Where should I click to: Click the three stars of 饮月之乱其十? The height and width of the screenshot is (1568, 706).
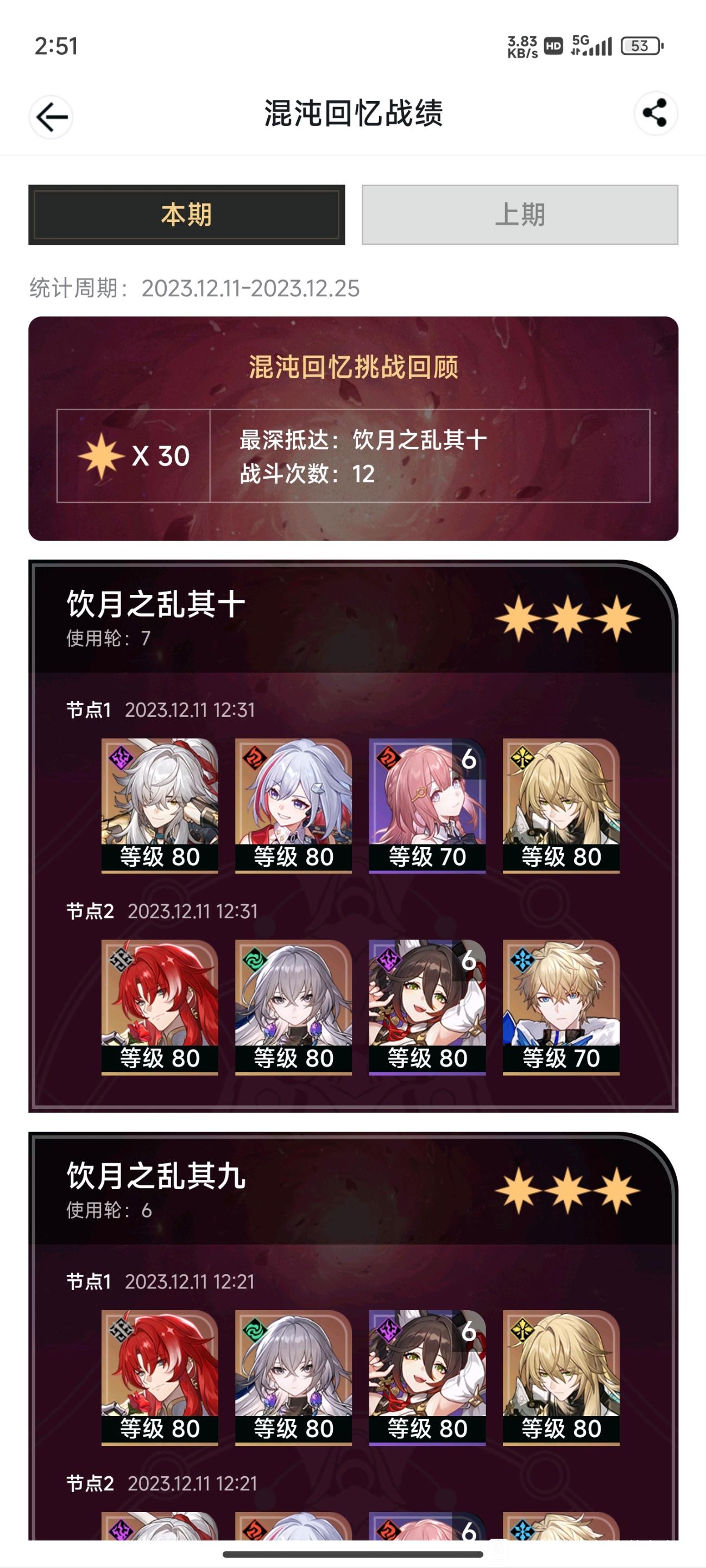click(x=568, y=618)
